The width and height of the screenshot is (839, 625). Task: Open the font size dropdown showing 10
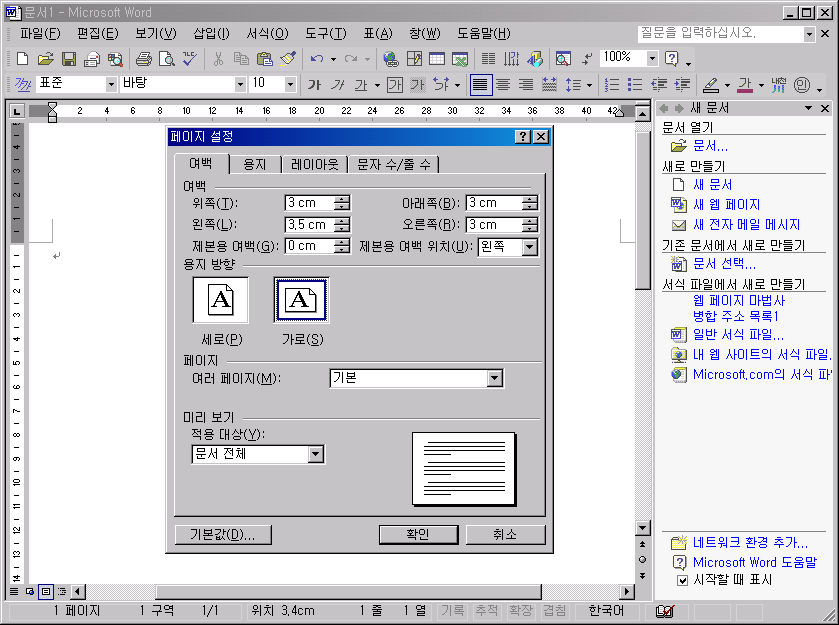click(x=290, y=84)
